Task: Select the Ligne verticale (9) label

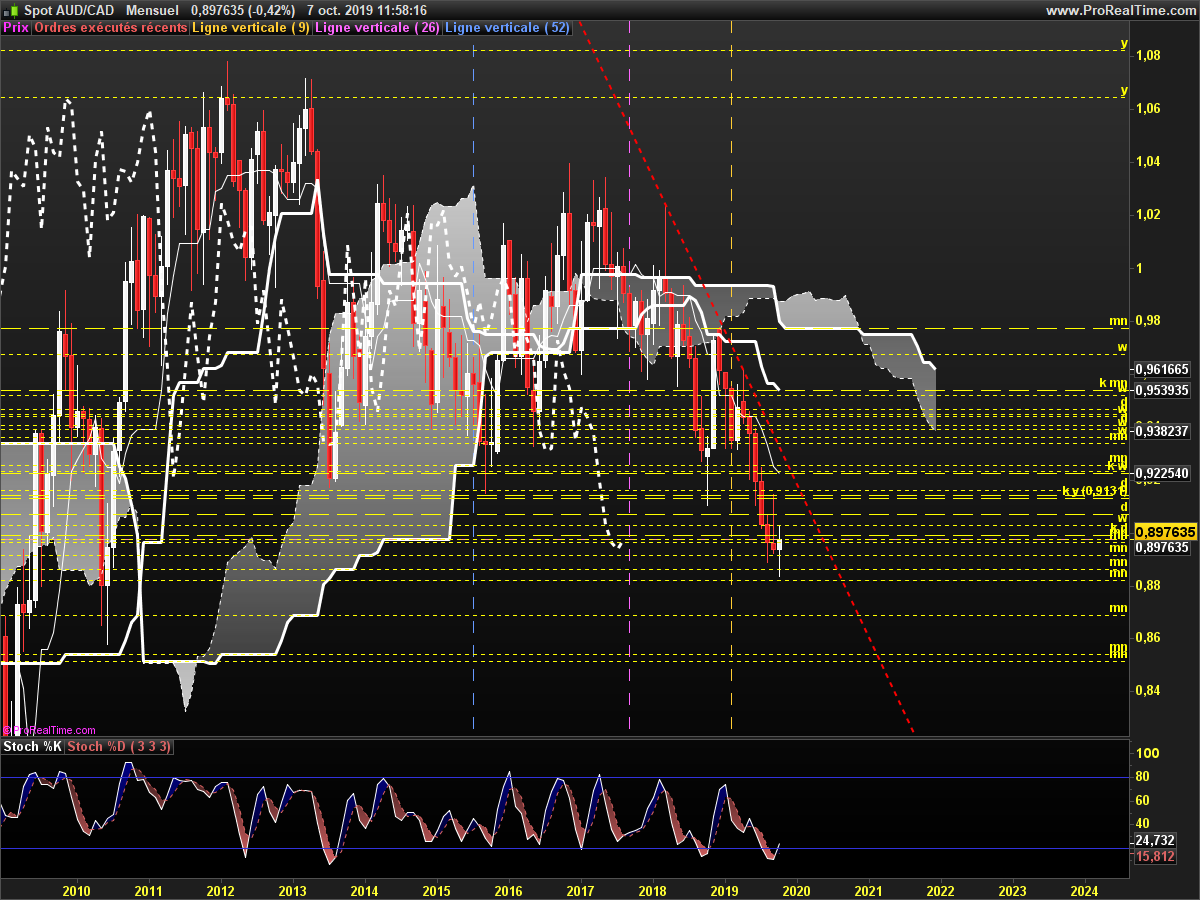Action: click(250, 28)
